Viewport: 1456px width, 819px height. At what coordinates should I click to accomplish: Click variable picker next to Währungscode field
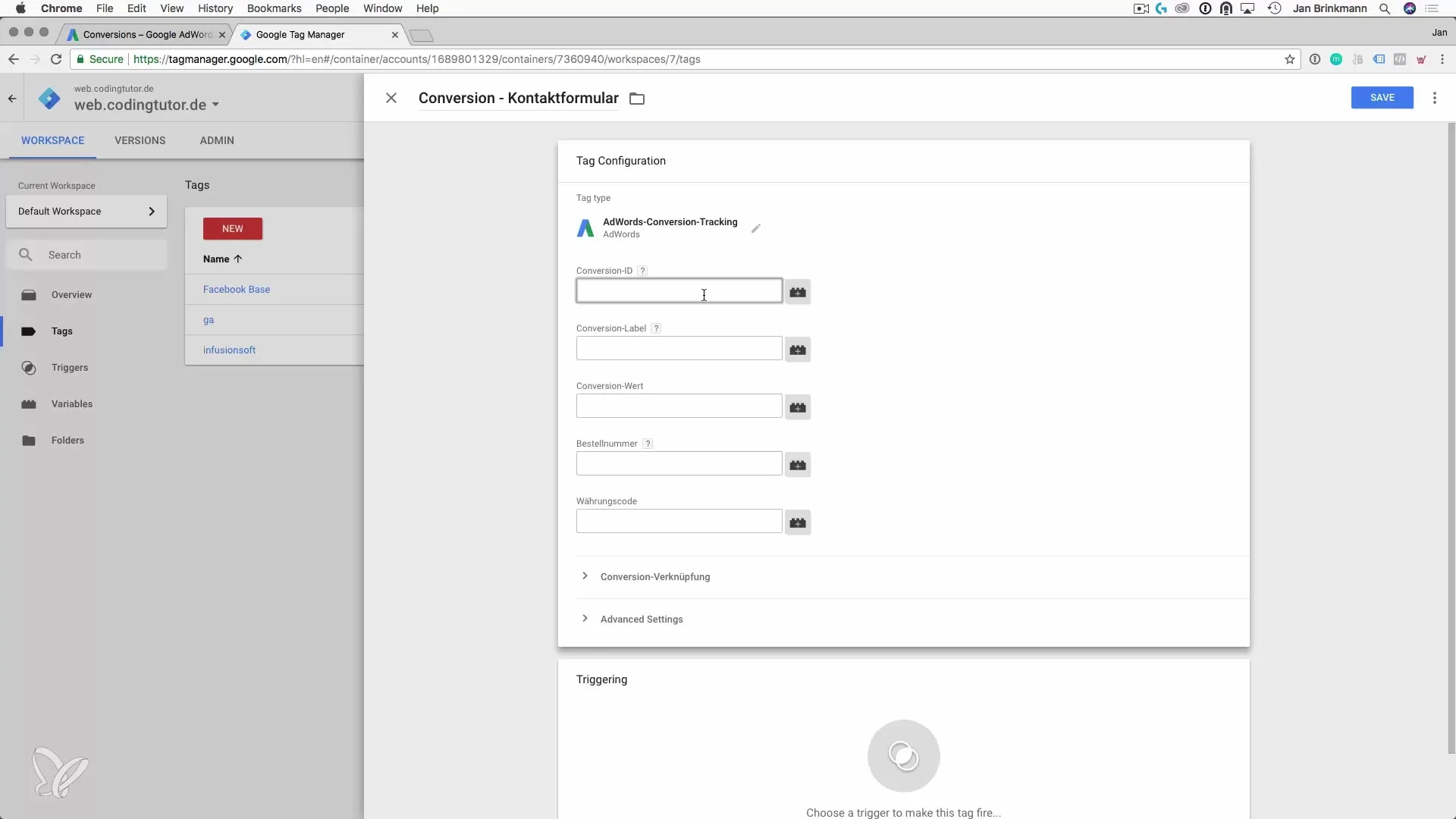click(798, 522)
